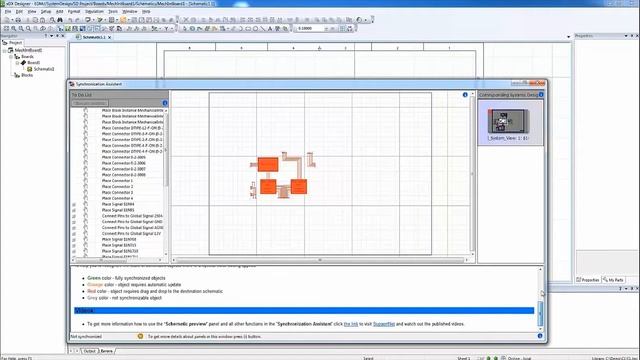Open the Properties panel options dropdown
This screenshot has height=360, width=640.
[626, 36]
